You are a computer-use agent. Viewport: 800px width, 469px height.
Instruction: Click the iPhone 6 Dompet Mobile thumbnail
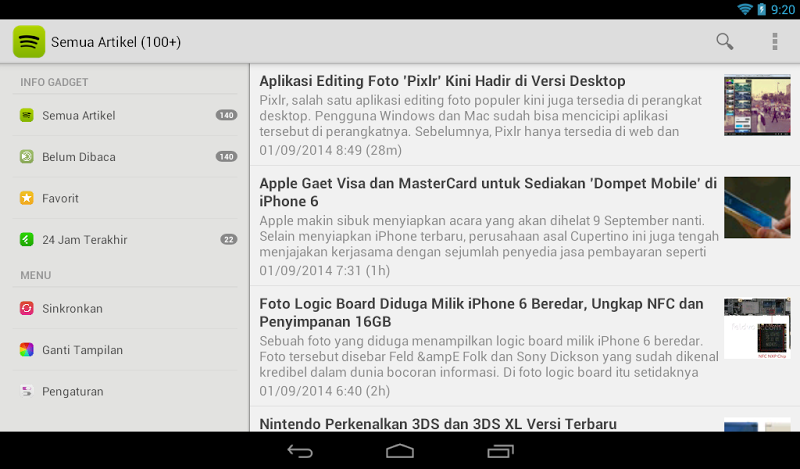(757, 207)
